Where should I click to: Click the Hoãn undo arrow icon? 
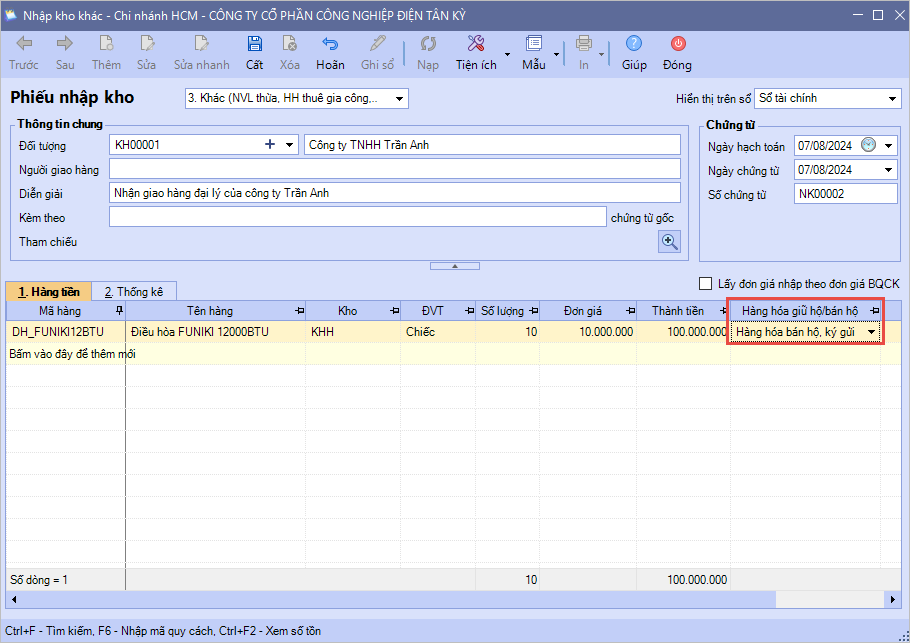coord(330,44)
